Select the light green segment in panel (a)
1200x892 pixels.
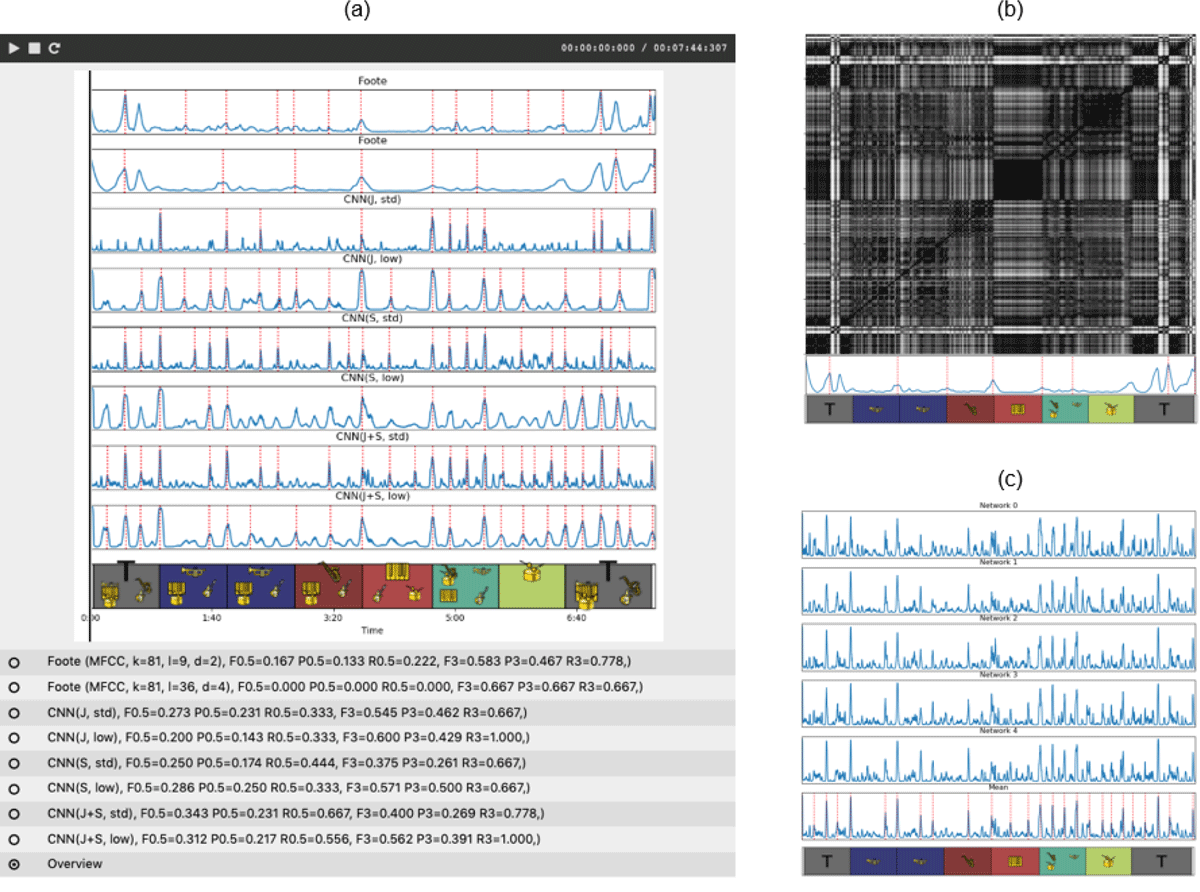point(531,586)
